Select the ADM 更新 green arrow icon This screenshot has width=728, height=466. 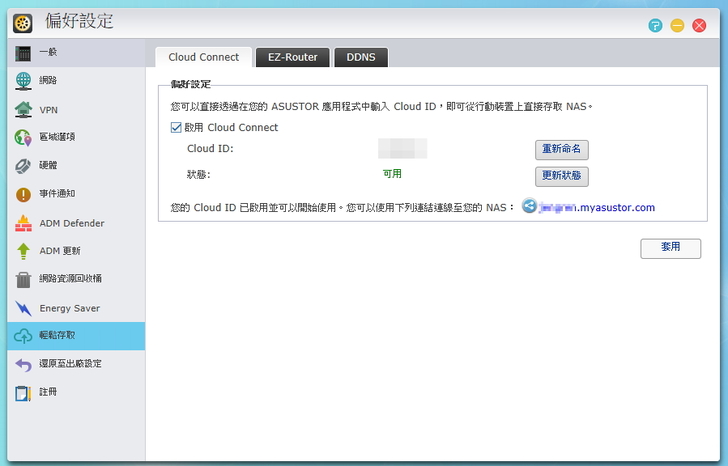[23, 251]
